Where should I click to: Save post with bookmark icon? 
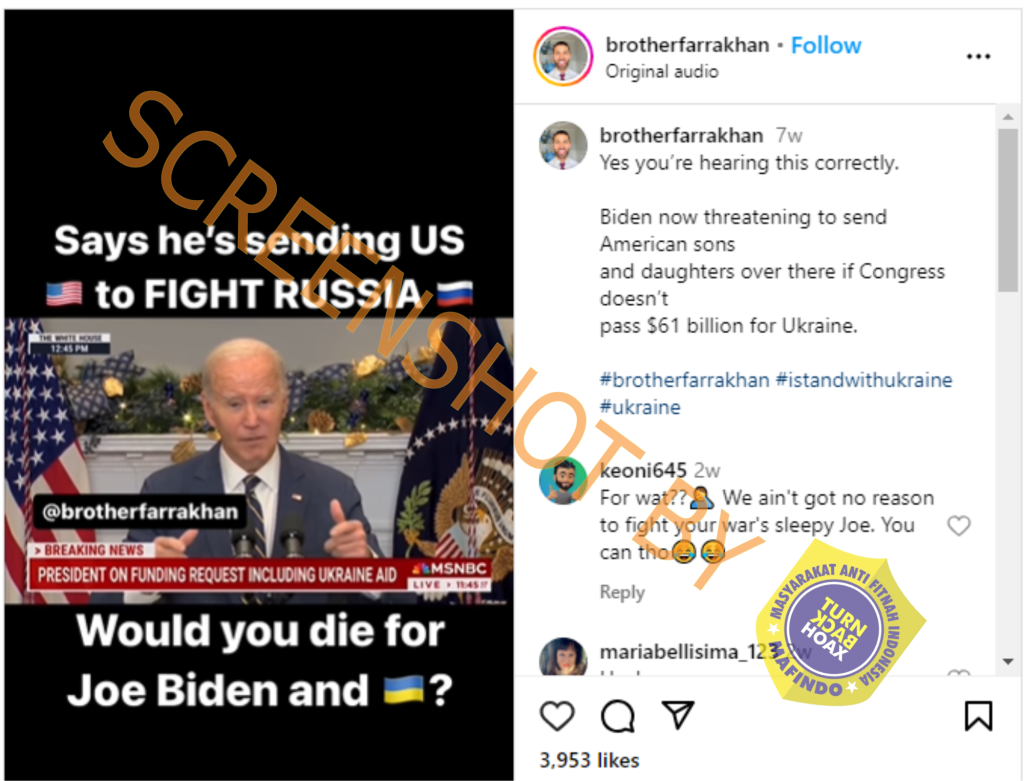[978, 715]
